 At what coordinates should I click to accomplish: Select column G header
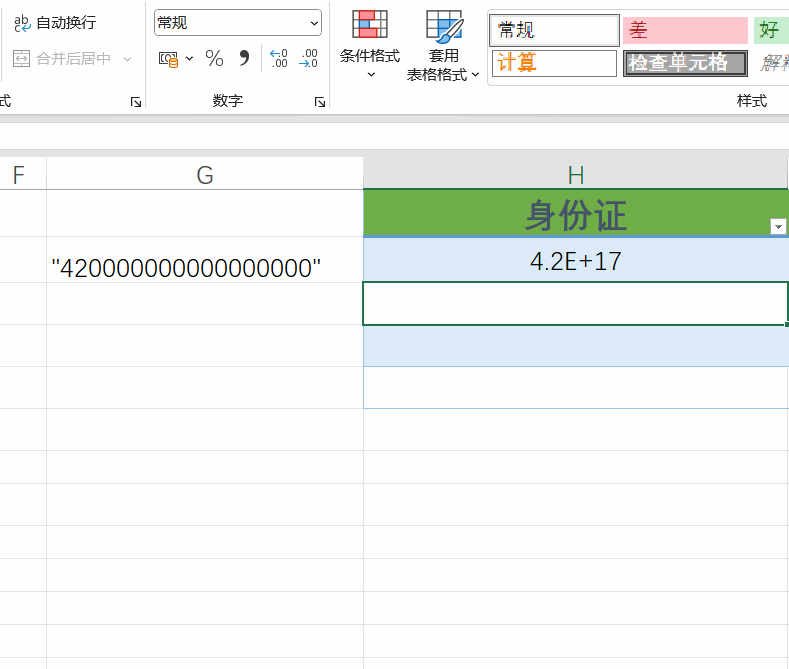[x=205, y=175]
